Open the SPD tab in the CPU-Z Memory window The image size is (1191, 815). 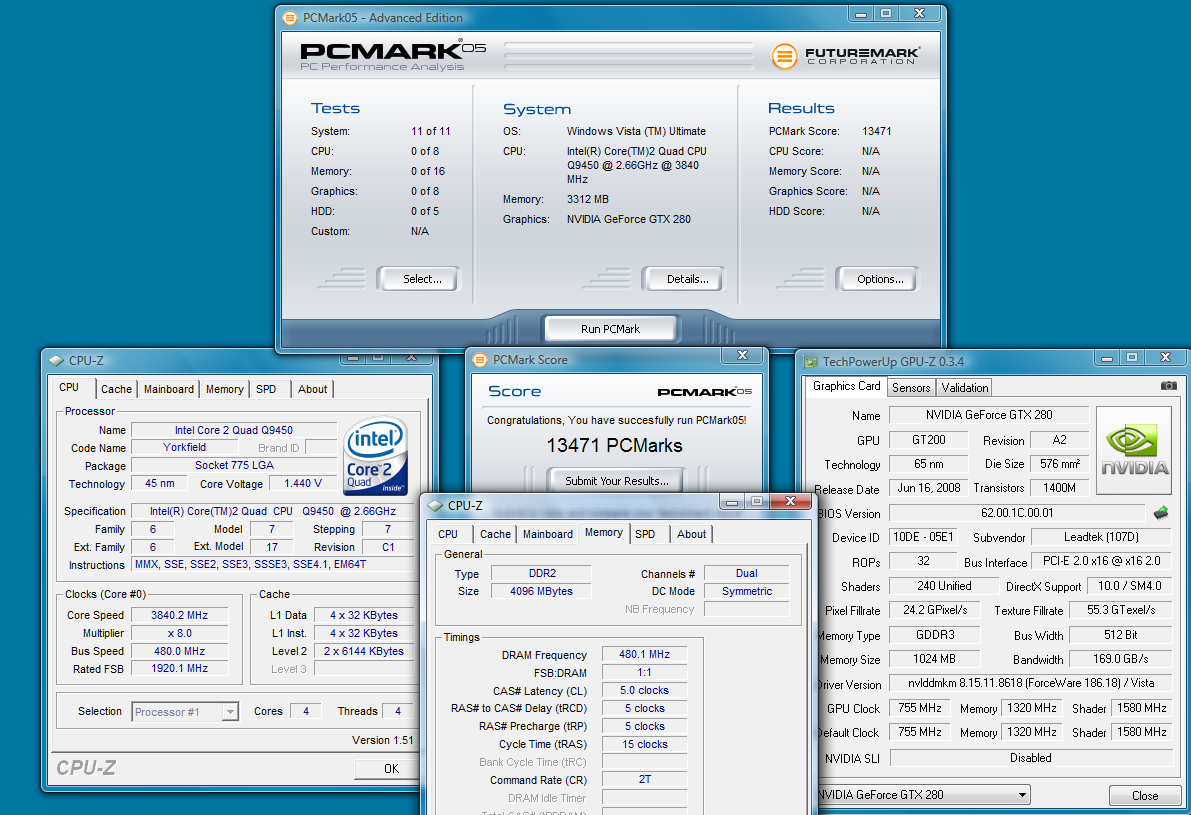[645, 534]
